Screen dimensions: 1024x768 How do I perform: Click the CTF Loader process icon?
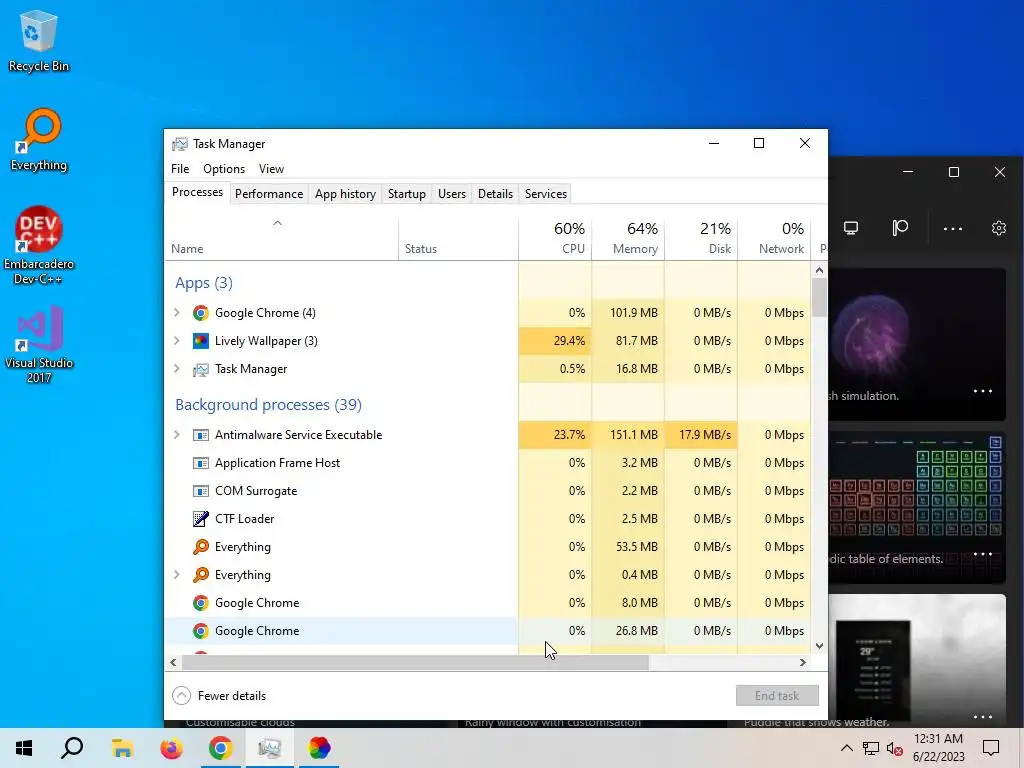click(x=200, y=519)
